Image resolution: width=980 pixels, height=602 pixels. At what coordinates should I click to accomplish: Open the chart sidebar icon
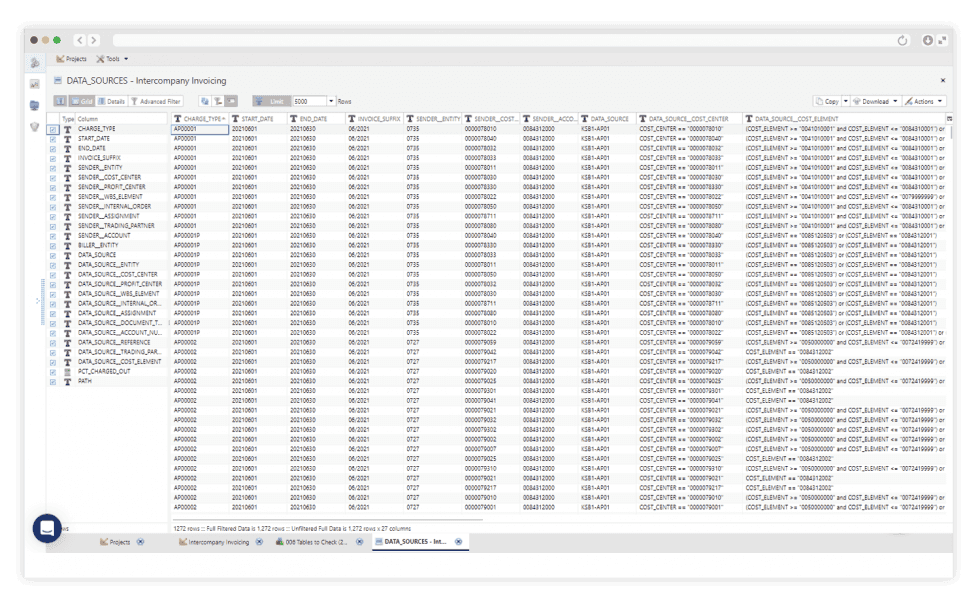[x=35, y=84]
